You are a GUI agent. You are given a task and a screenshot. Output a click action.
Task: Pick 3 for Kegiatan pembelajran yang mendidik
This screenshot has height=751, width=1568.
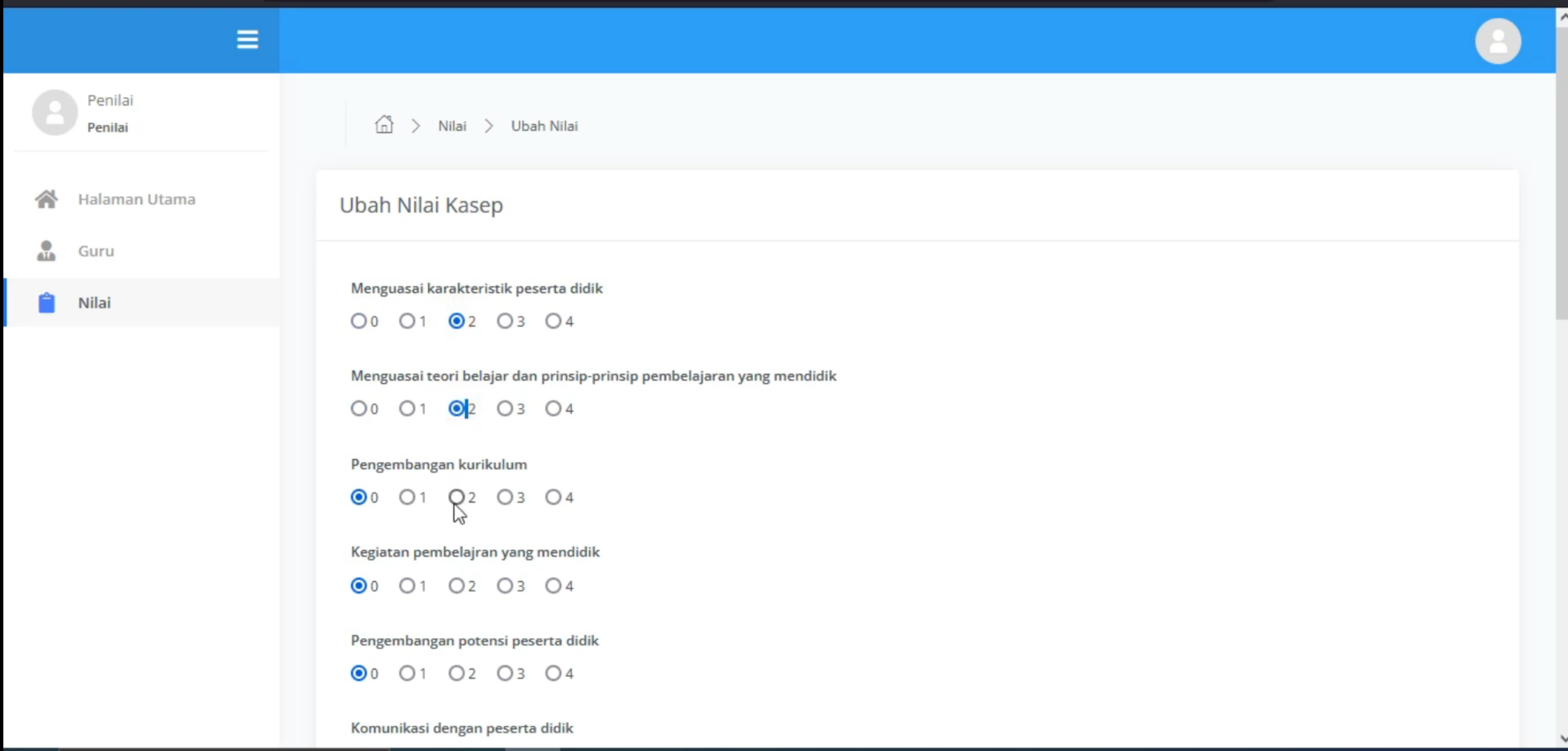[505, 585]
